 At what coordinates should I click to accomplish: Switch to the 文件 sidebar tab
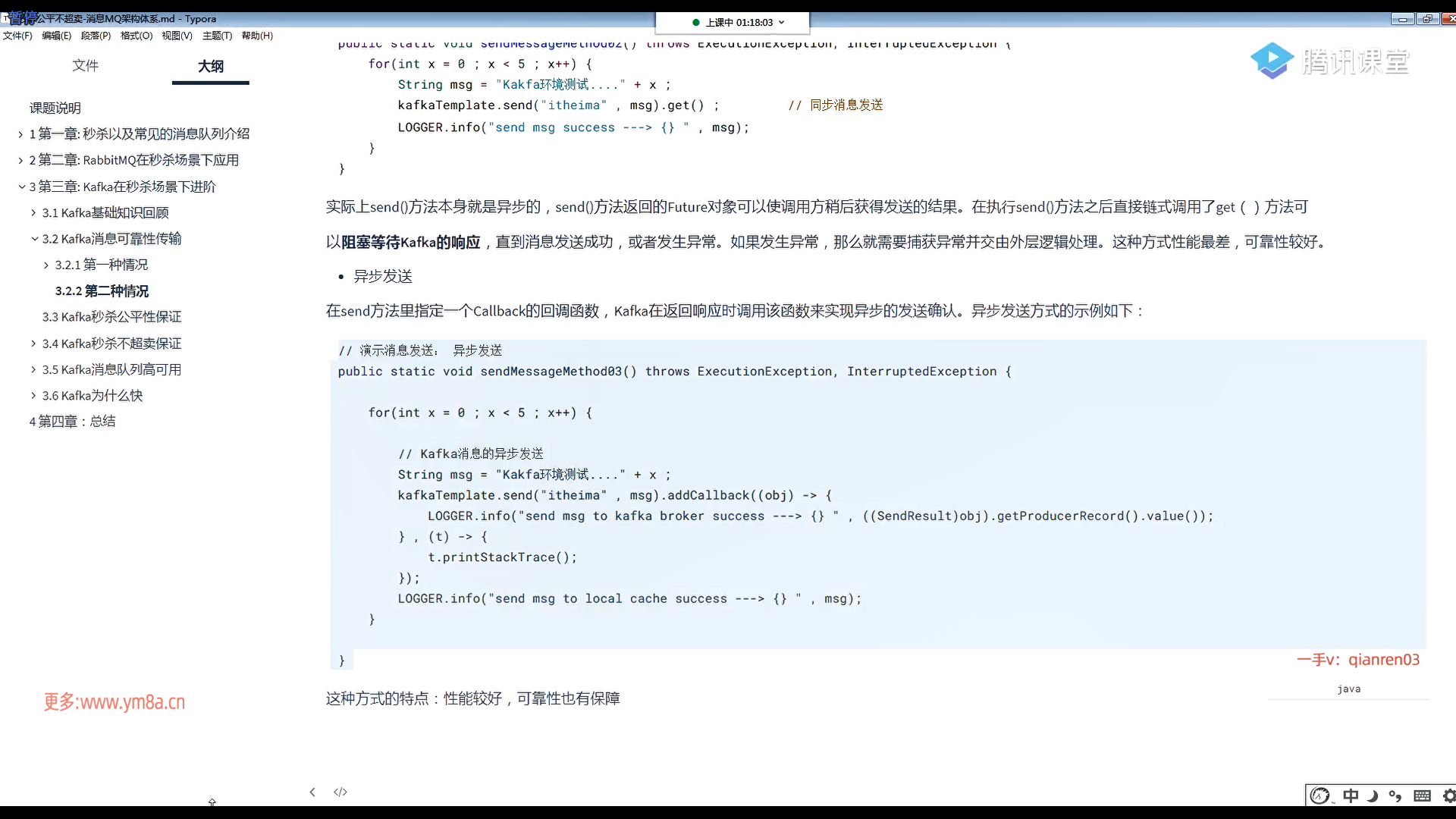point(85,65)
